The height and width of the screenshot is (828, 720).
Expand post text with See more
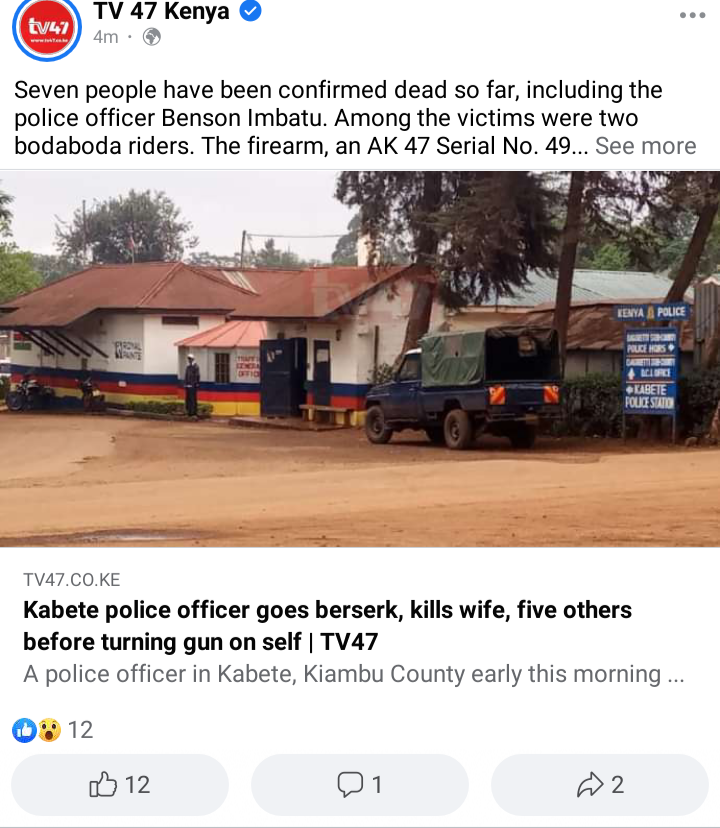[x=646, y=146]
